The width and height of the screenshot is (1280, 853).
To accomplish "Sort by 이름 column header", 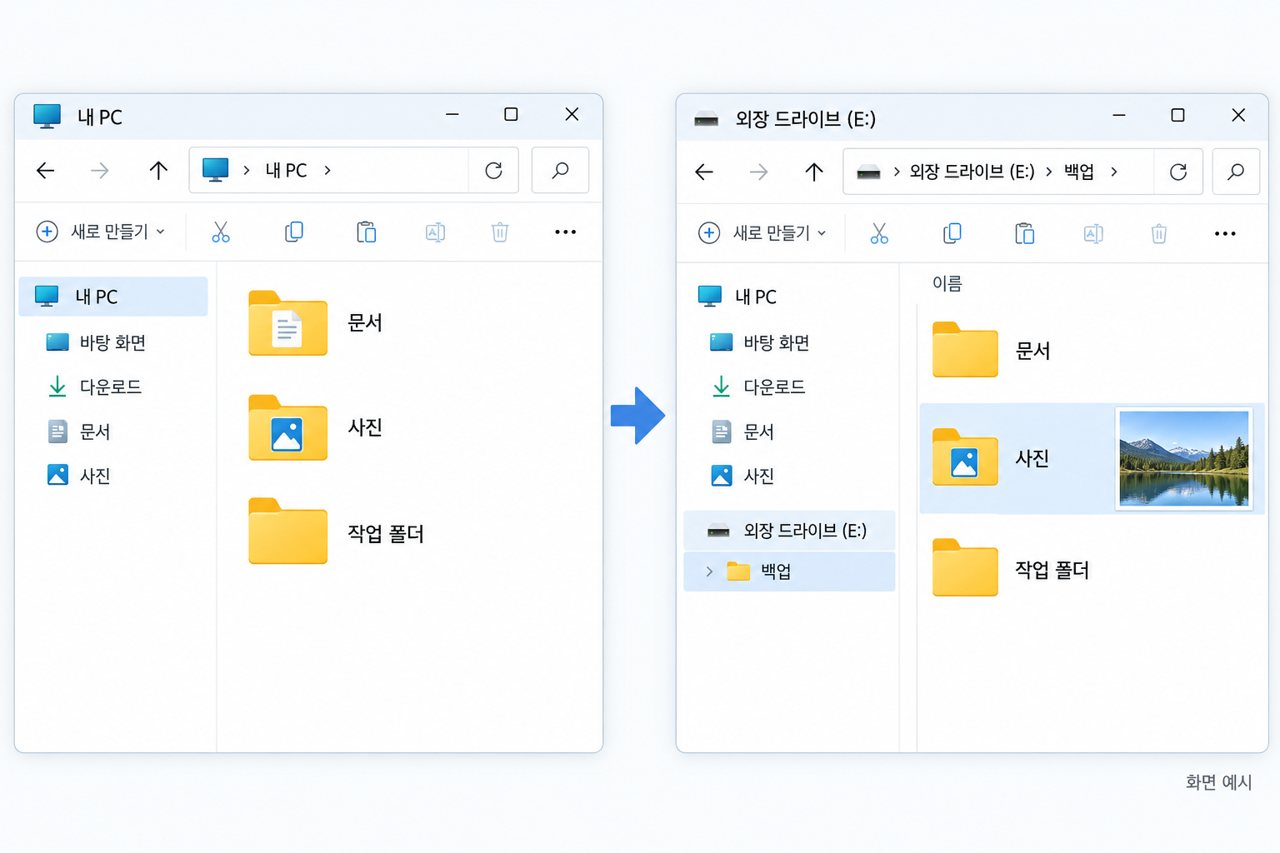I will [x=947, y=284].
